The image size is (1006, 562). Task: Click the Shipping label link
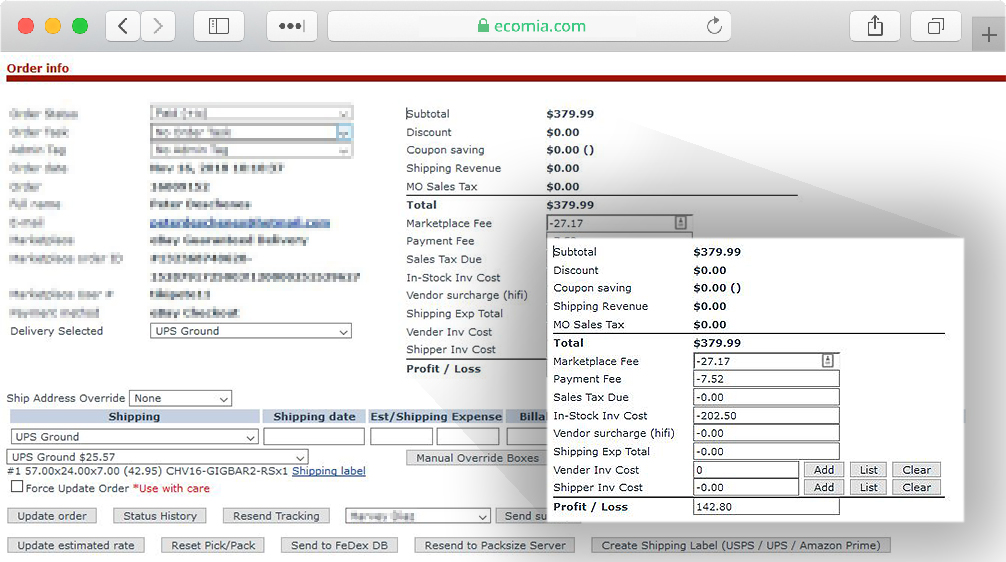(x=328, y=471)
